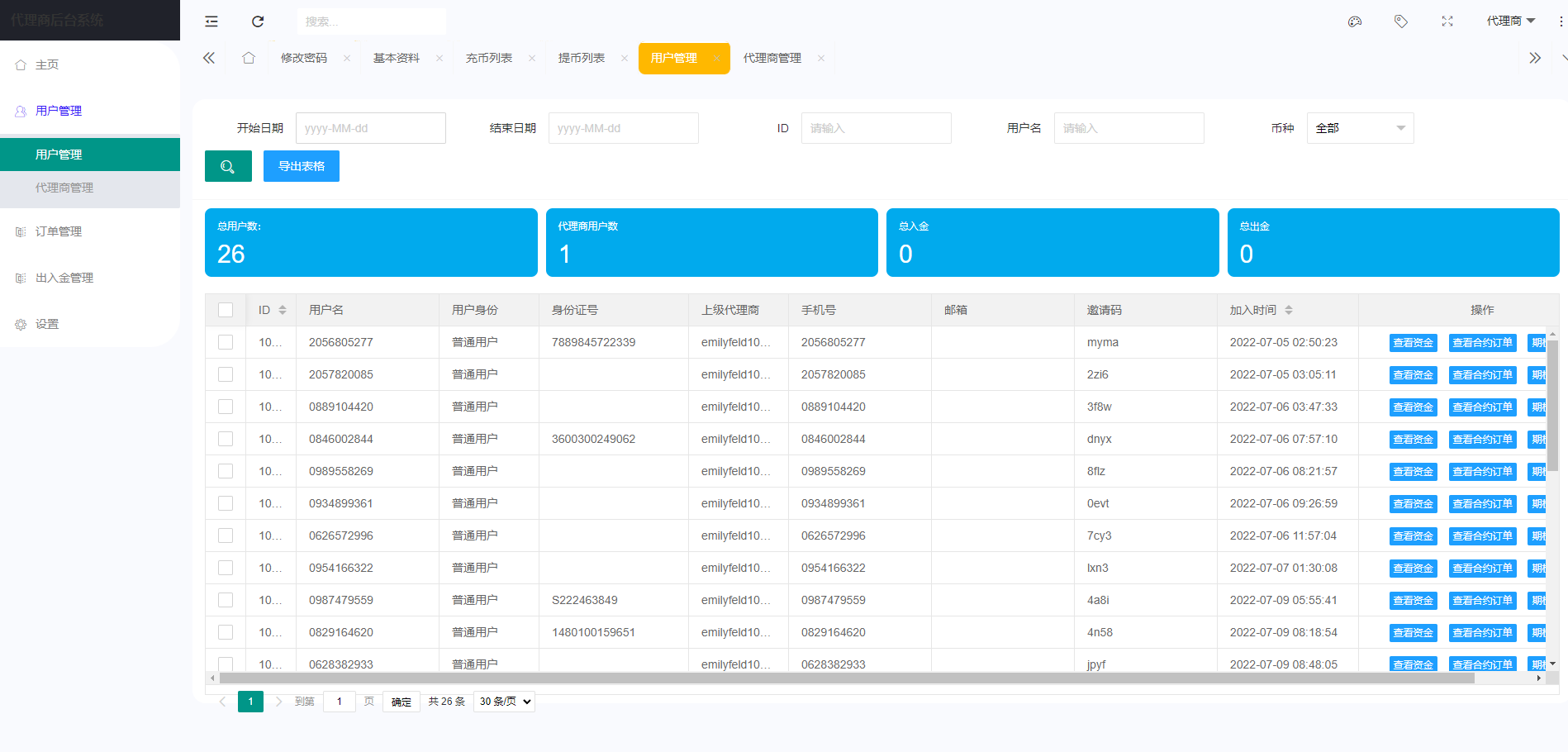Select checkbox for user 0846002844 row

tap(226, 439)
